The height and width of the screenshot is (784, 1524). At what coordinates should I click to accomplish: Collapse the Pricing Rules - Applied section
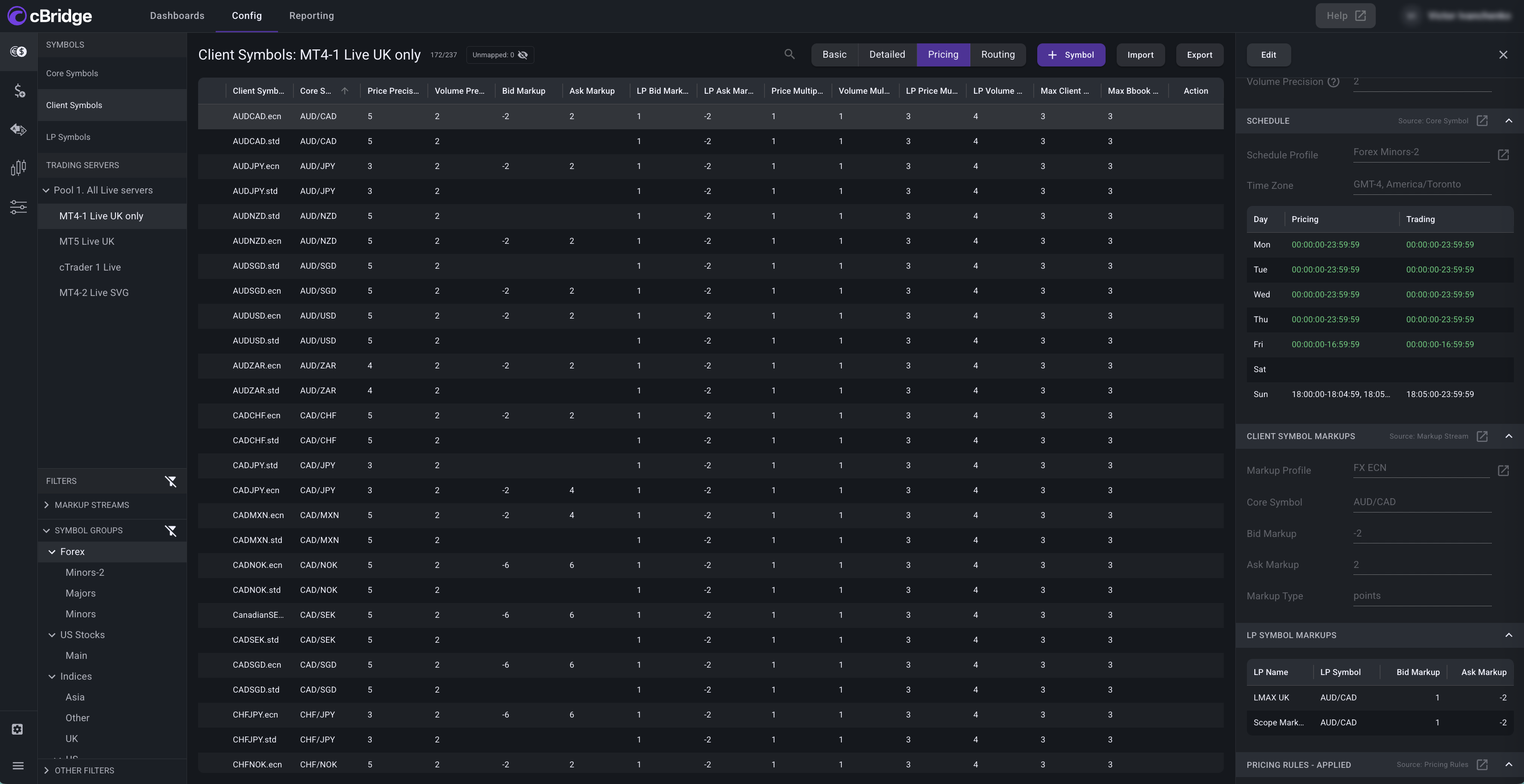pos(1509,765)
